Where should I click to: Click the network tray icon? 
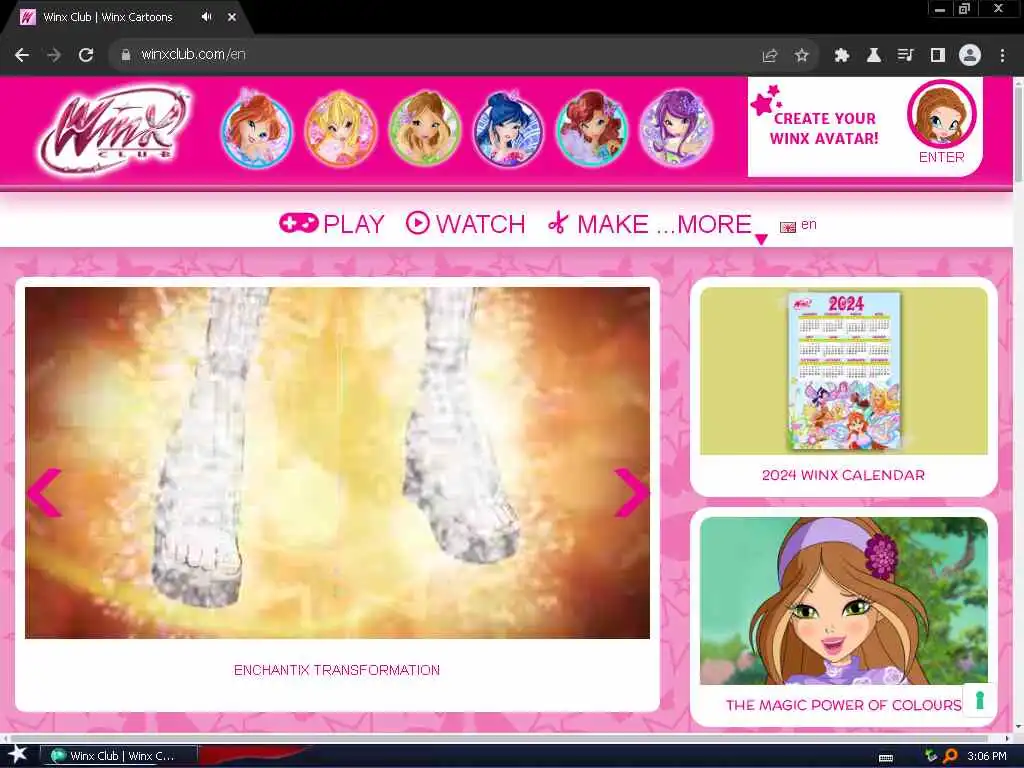coord(931,756)
